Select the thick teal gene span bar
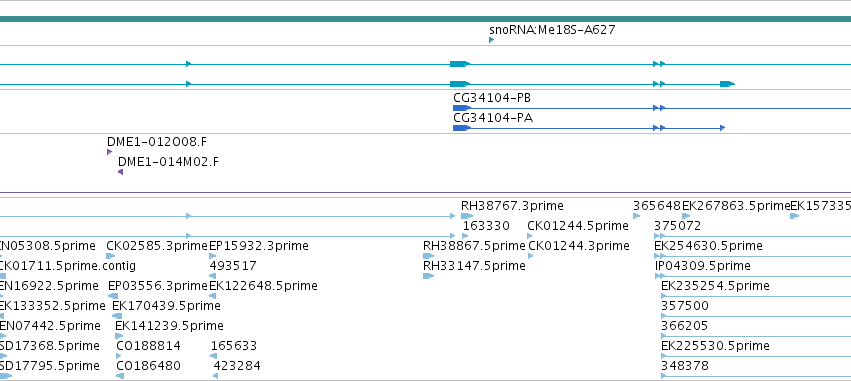The height and width of the screenshot is (381, 851). pyautogui.click(x=426, y=19)
